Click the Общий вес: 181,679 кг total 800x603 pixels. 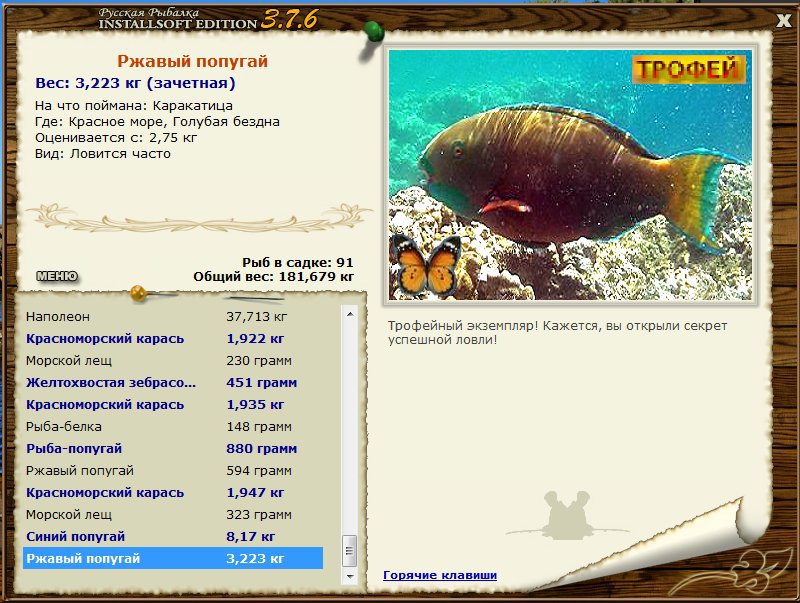[273, 277]
